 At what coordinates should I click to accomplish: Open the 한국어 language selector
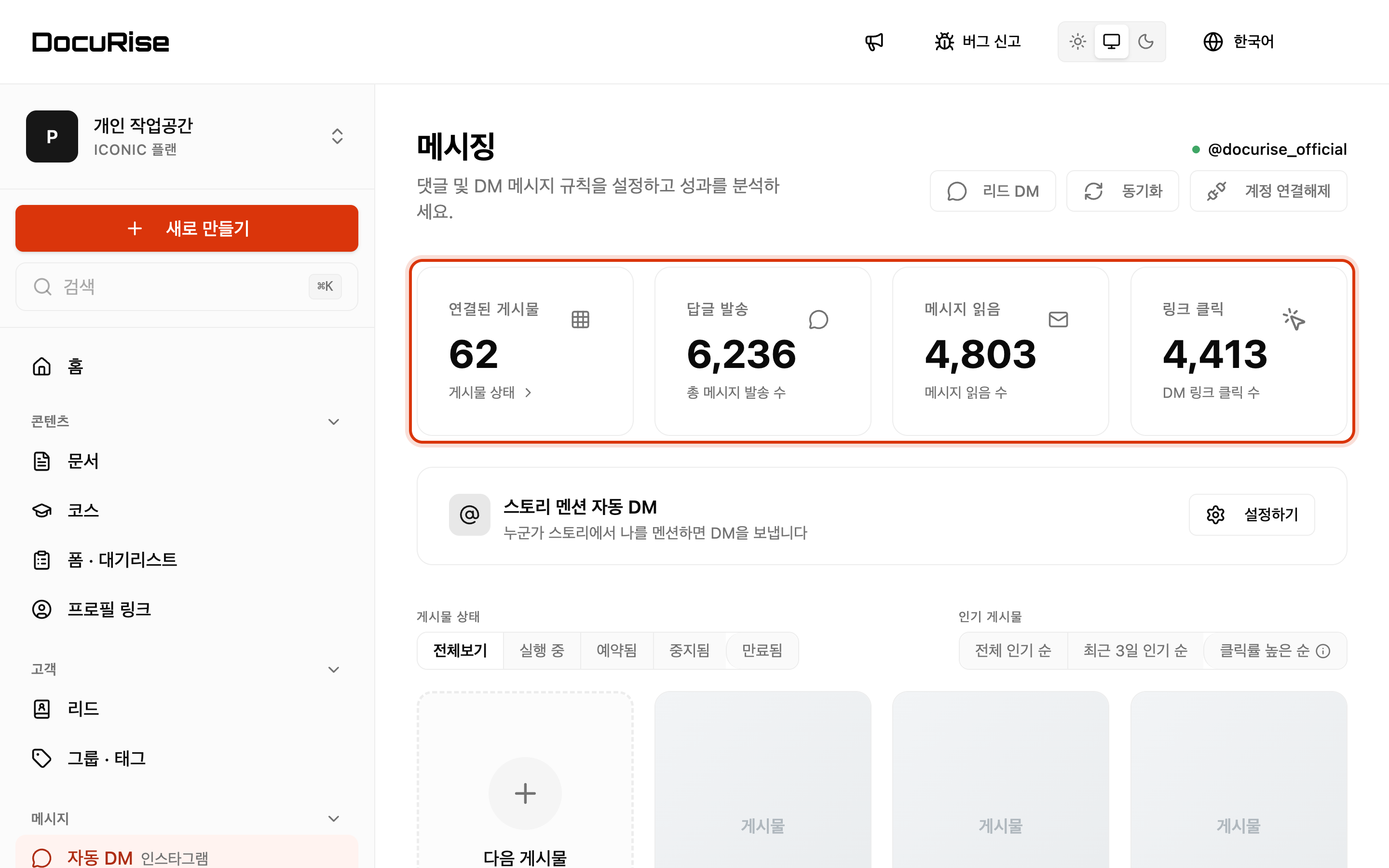(1238, 41)
